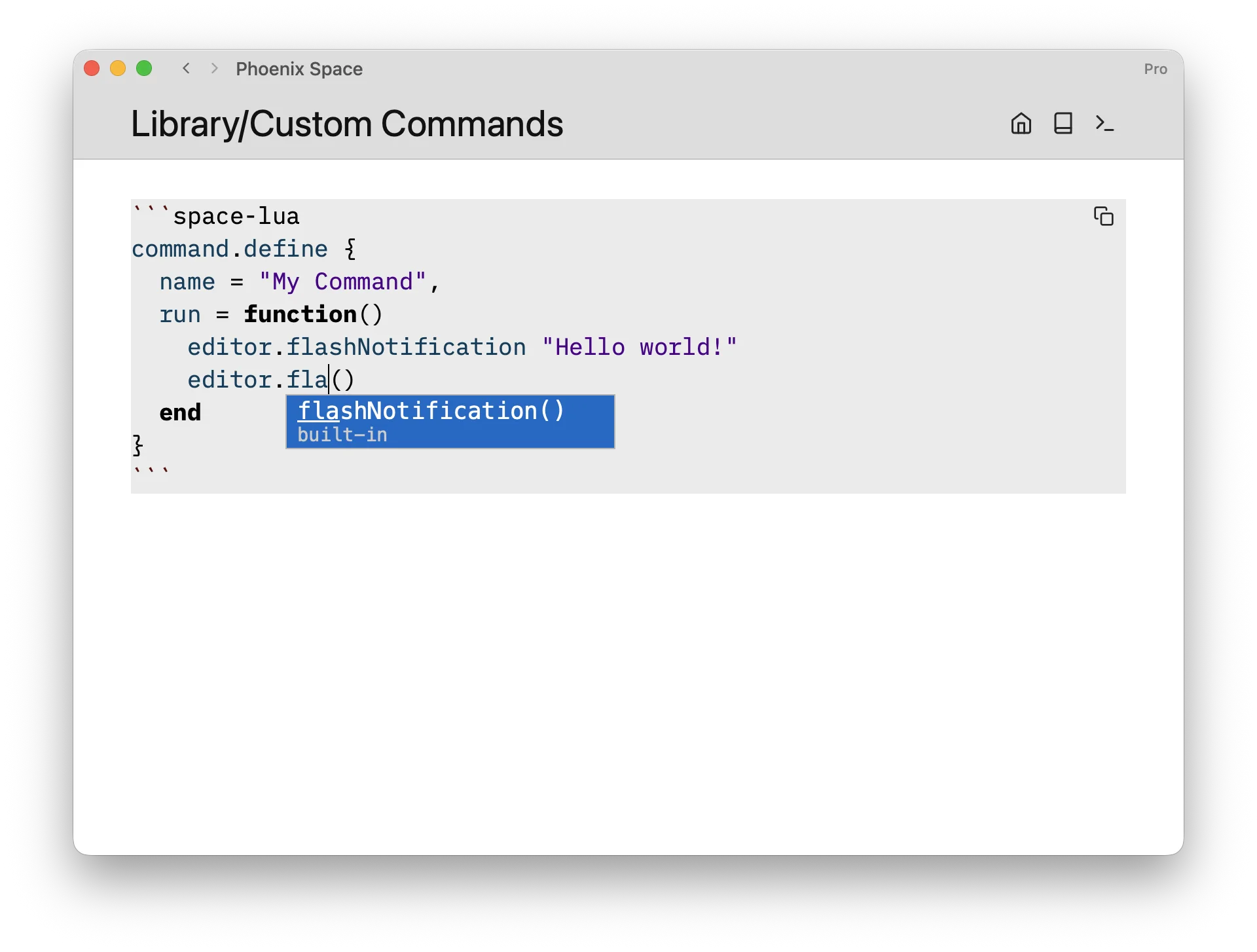Close the window with the red button
This screenshot has width=1257, height=952.
click(x=92, y=69)
